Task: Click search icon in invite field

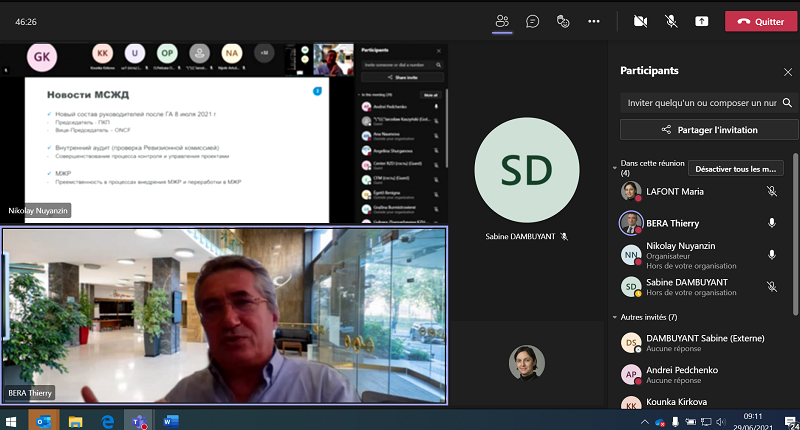Action: coord(787,102)
